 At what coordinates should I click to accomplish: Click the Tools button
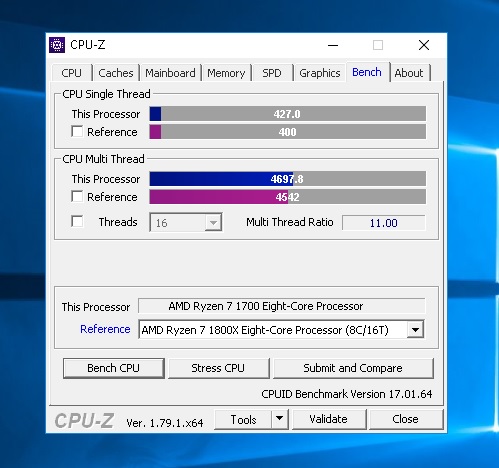click(x=243, y=419)
